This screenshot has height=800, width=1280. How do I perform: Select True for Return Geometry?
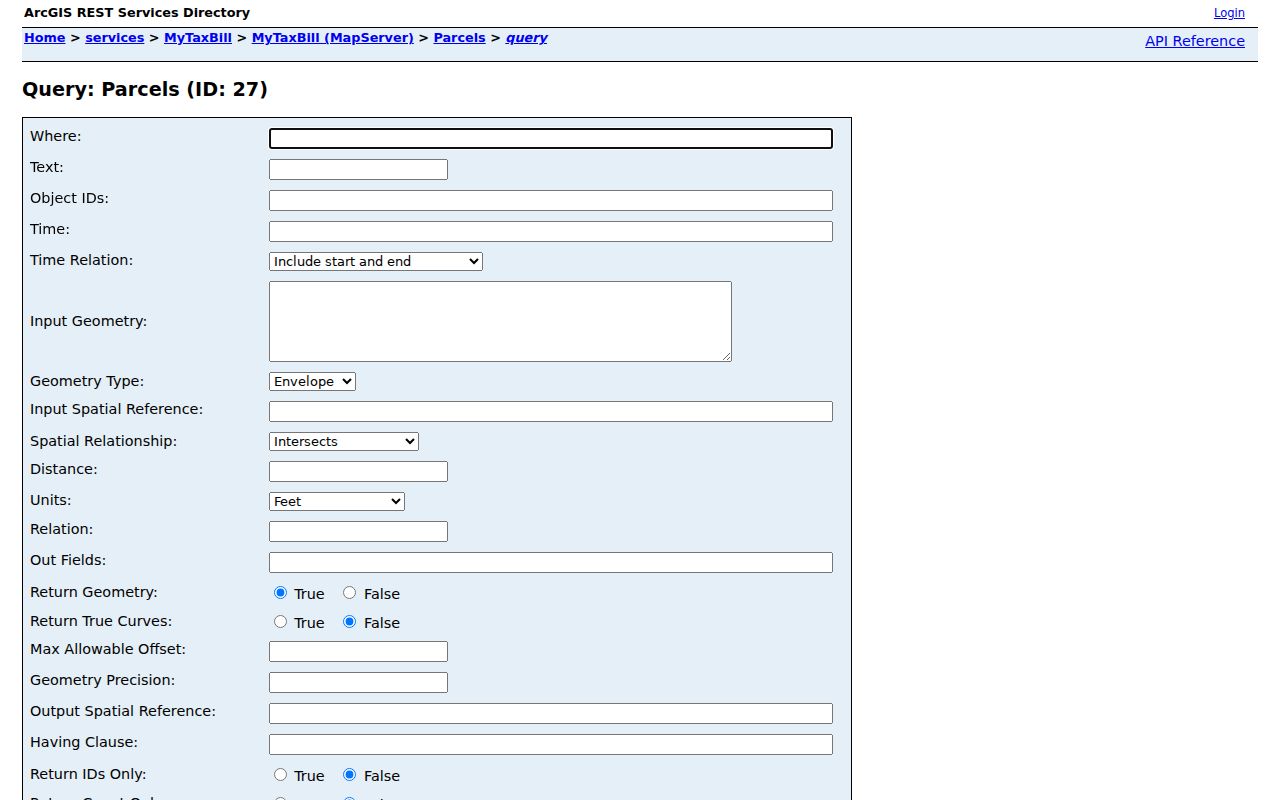pos(280,593)
